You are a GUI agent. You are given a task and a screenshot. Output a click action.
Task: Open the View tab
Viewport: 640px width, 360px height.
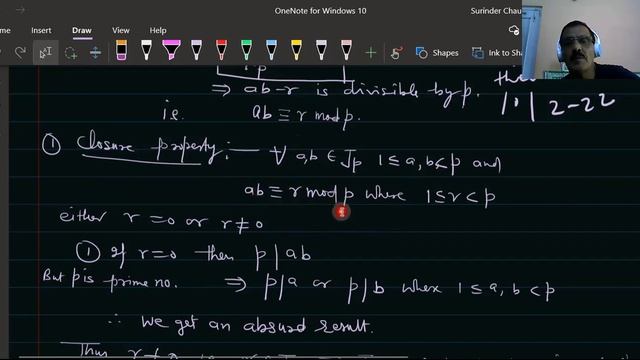pyautogui.click(x=120, y=30)
